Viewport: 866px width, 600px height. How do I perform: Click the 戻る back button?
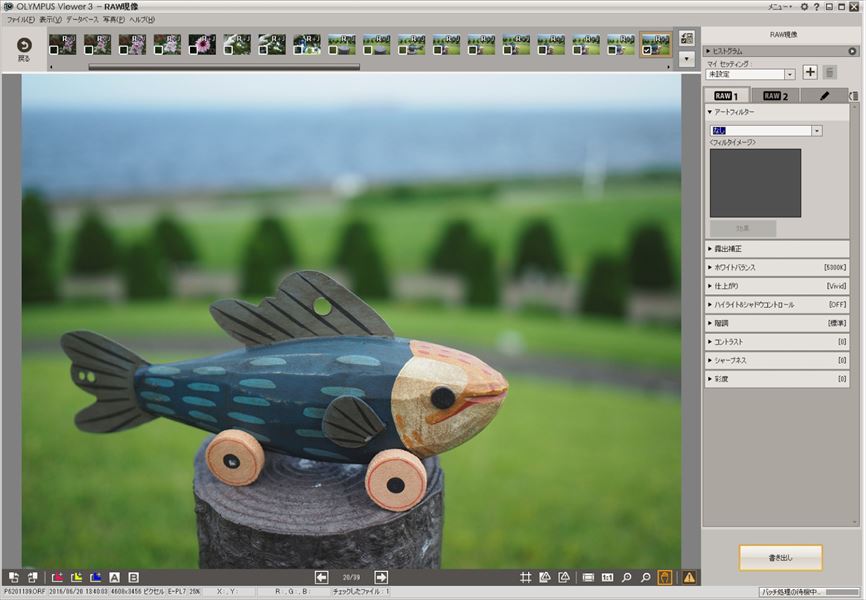pyautogui.click(x=24, y=49)
